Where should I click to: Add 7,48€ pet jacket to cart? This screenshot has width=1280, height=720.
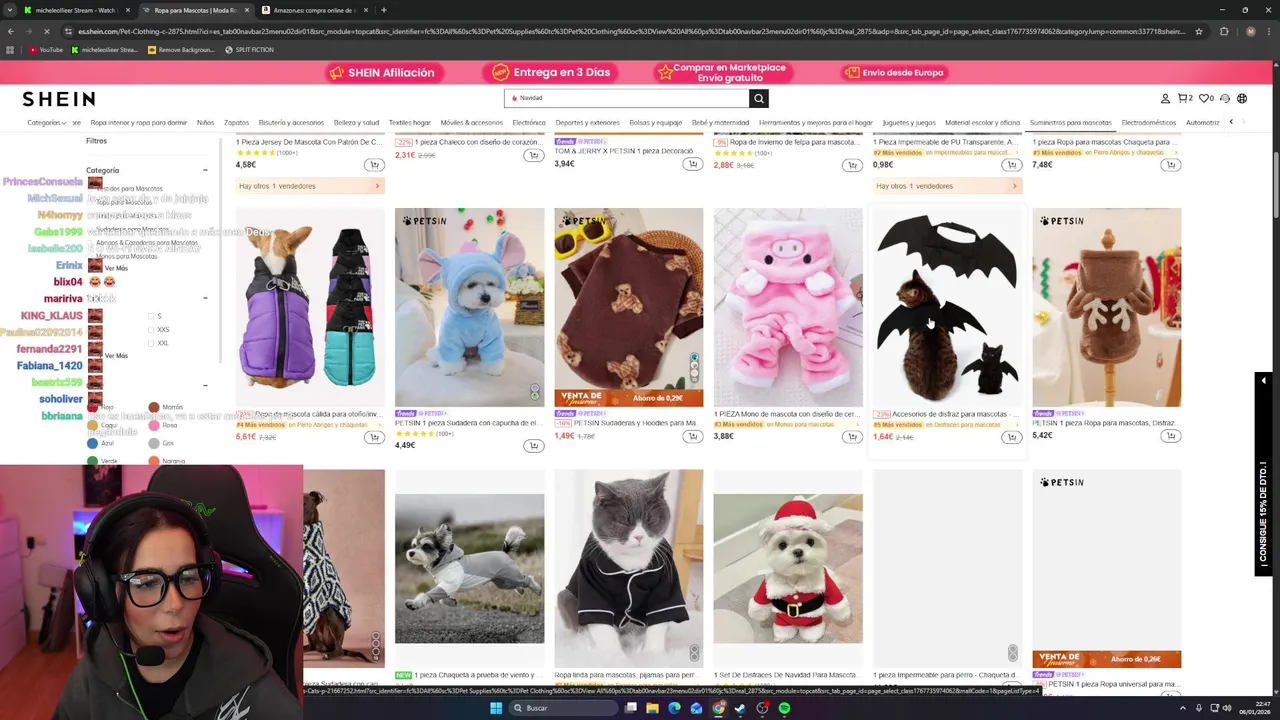[x=1170, y=165]
